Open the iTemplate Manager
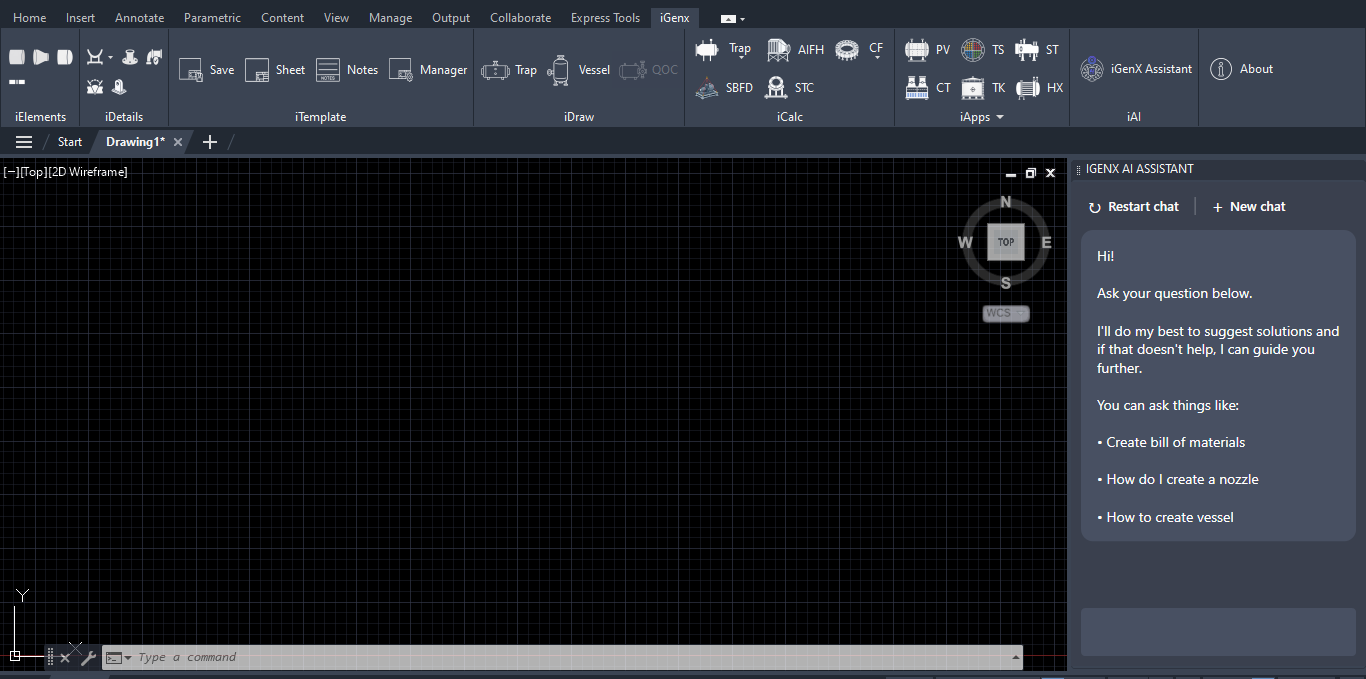 (428, 70)
